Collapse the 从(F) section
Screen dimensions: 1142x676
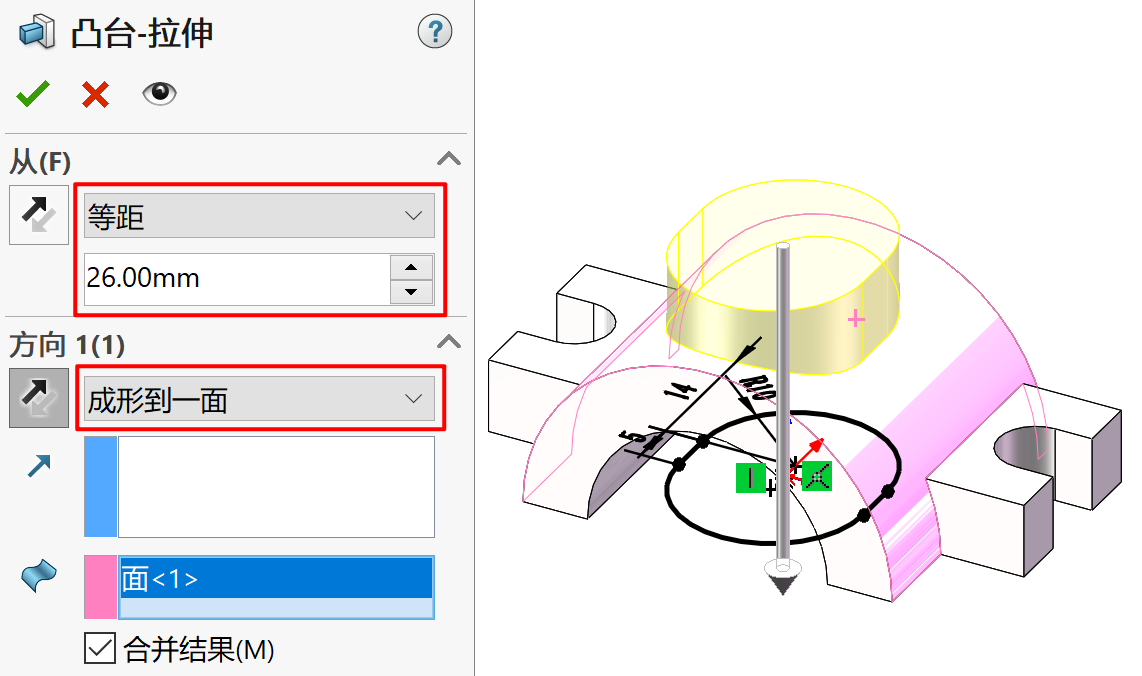click(x=449, y=159)
